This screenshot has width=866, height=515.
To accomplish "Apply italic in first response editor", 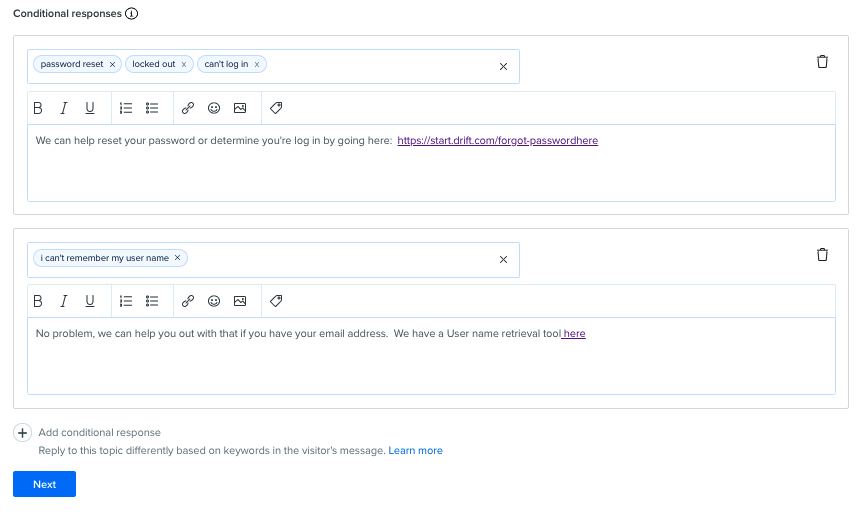I will point(64,108).
